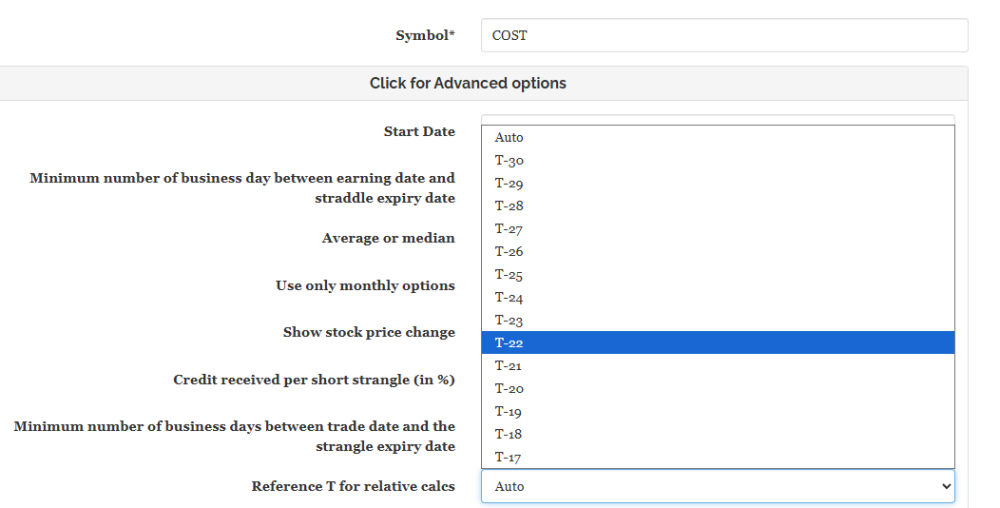The height and width of the screenshot is (508, 1000).
Task: Choose the T-18 list entry
Action: 718,434
